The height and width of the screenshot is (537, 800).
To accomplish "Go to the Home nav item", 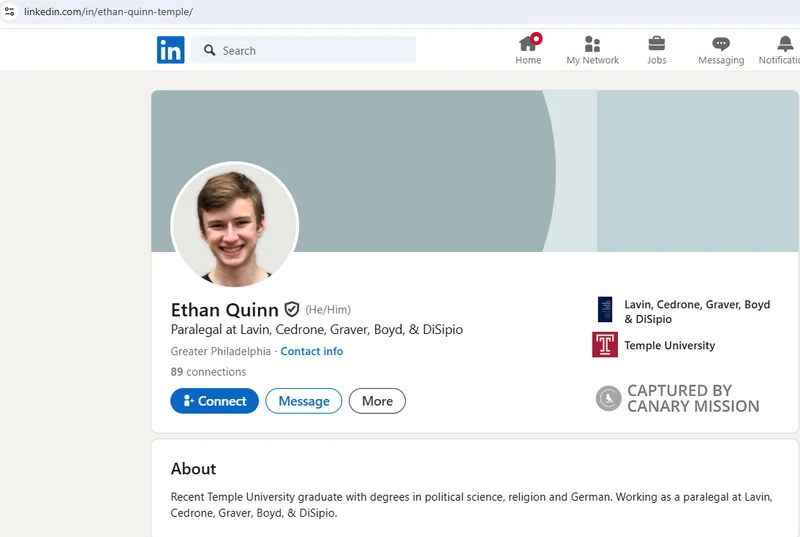I will [528, 50].
